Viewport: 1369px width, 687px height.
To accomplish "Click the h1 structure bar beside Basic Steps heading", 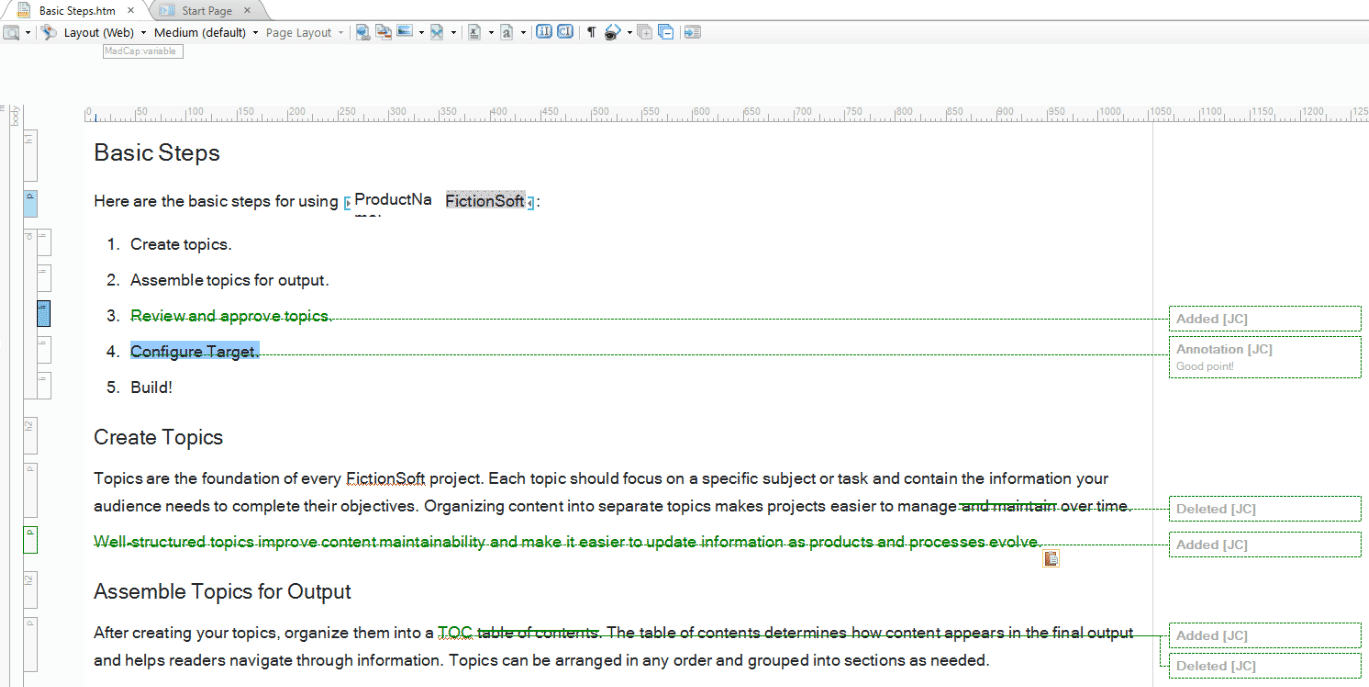I will click(x=30, y=153).
